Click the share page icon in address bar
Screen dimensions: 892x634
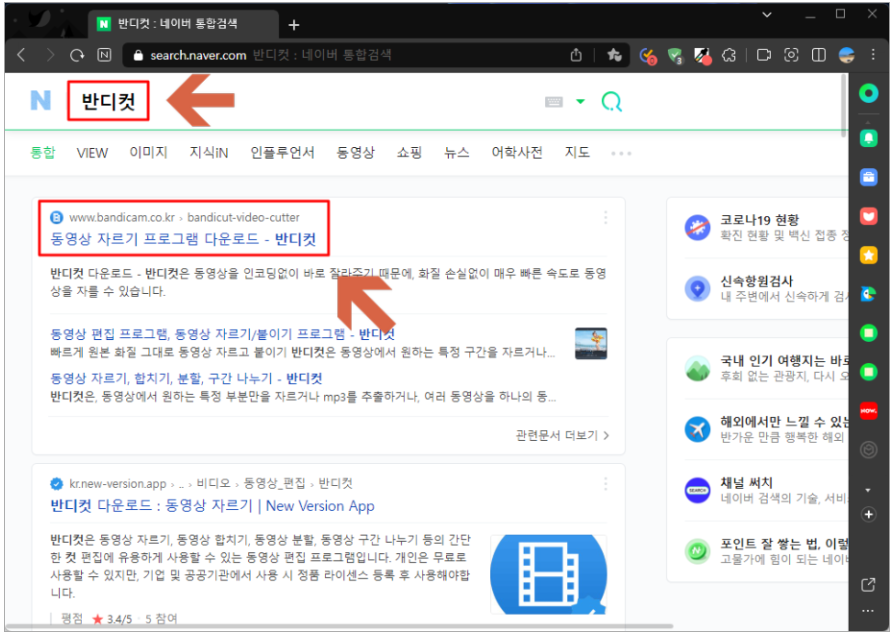point(576,55)
